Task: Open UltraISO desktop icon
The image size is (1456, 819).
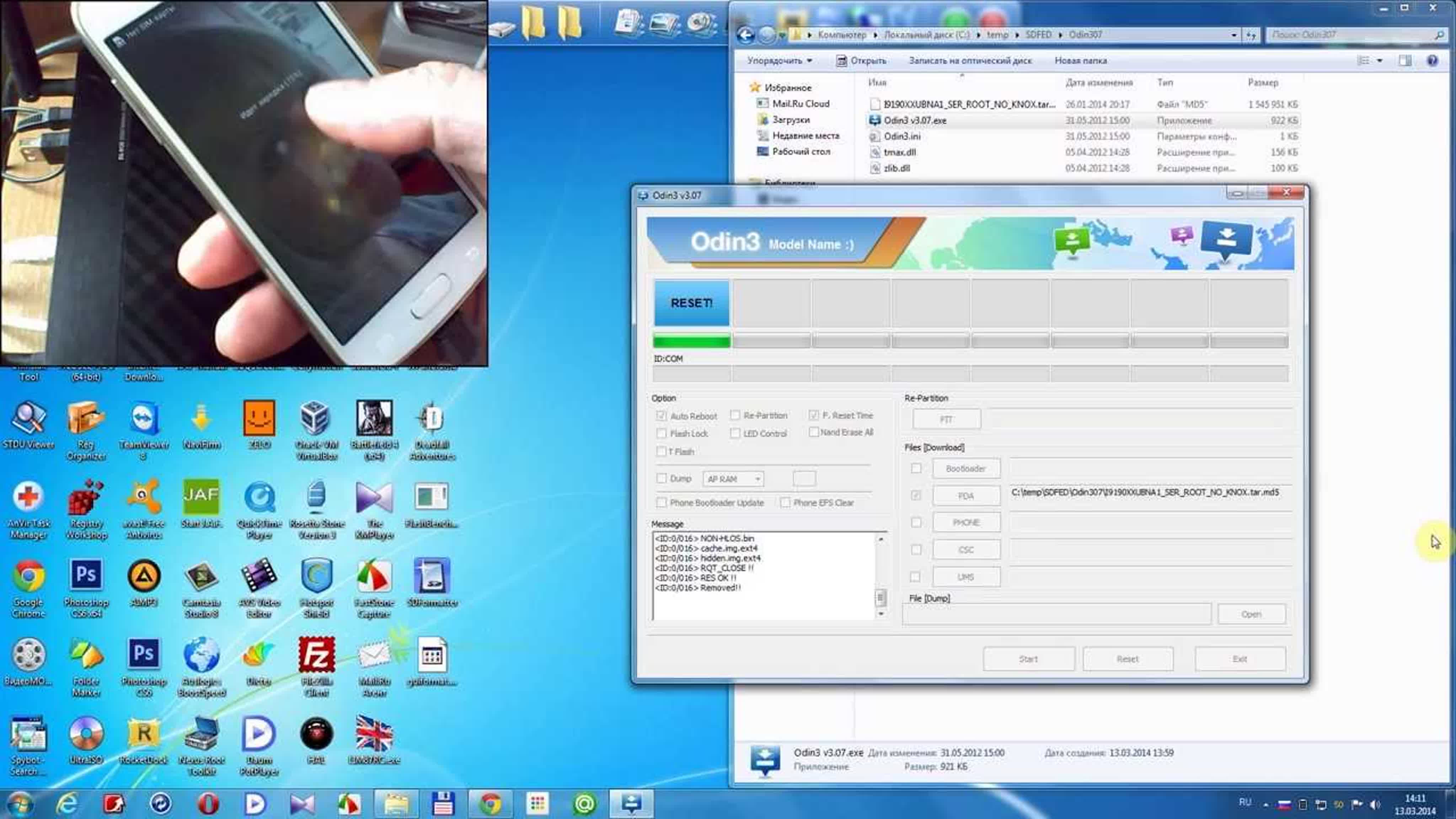Action: coord(86,740)
